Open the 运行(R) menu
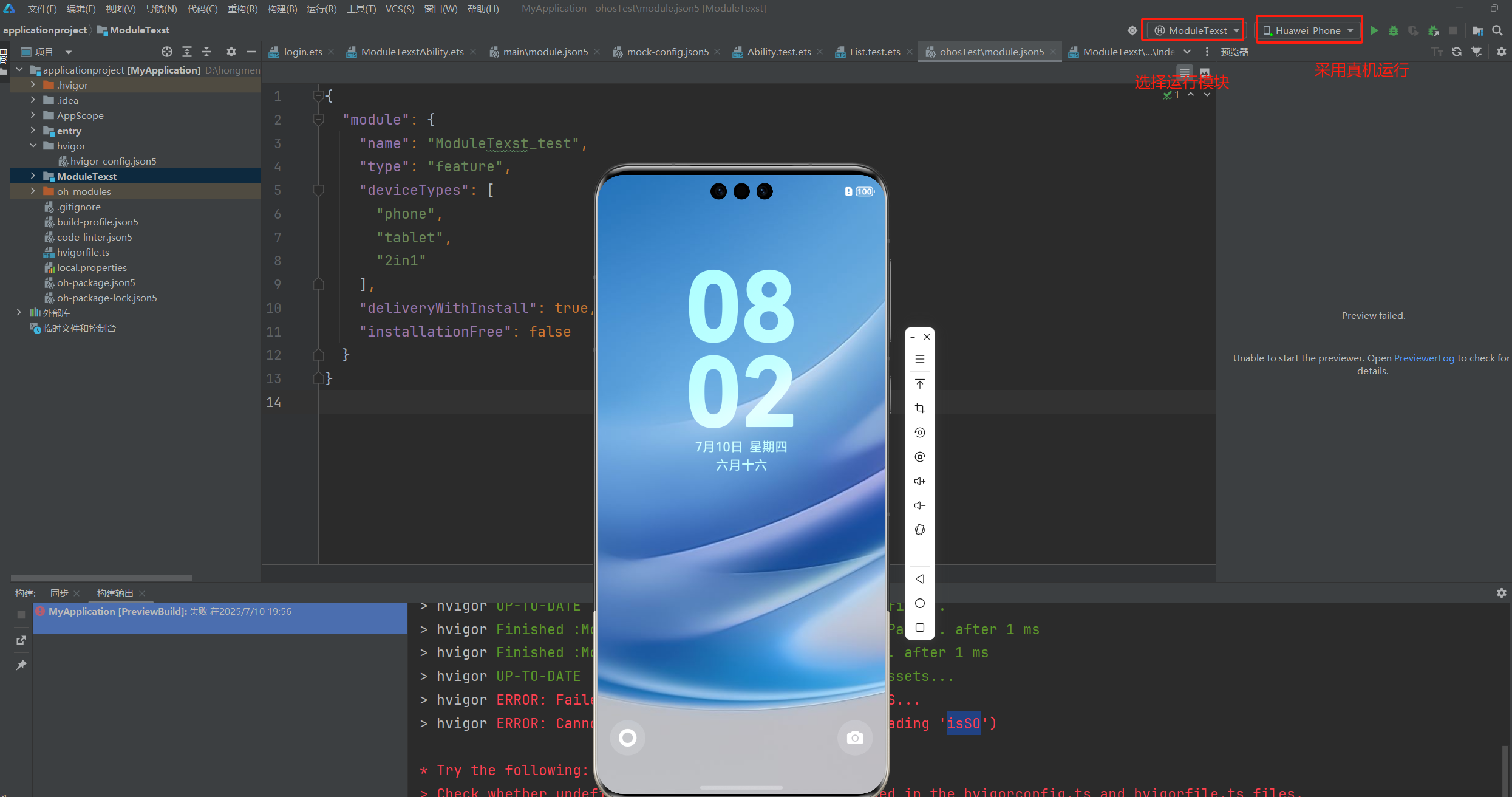The image size is (1512, 797). tap(321, 9)
